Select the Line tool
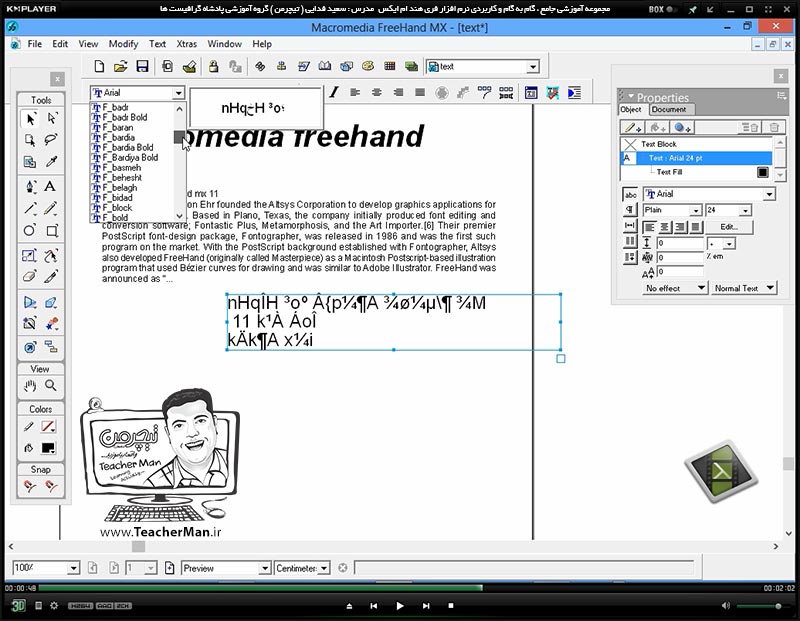The width and height of the screenshot is (800, 621). click(x=30, y=208)
